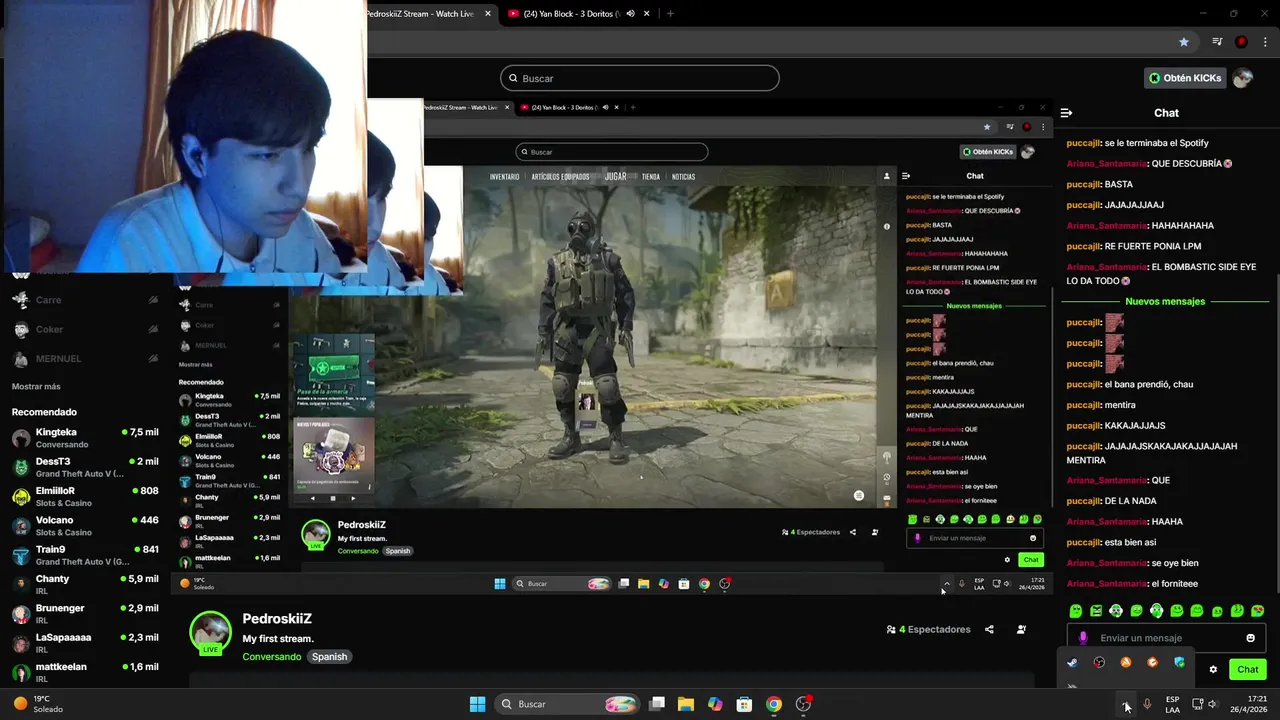
Task: Open recommended channel Brunenger
Action: coord(85,614)
